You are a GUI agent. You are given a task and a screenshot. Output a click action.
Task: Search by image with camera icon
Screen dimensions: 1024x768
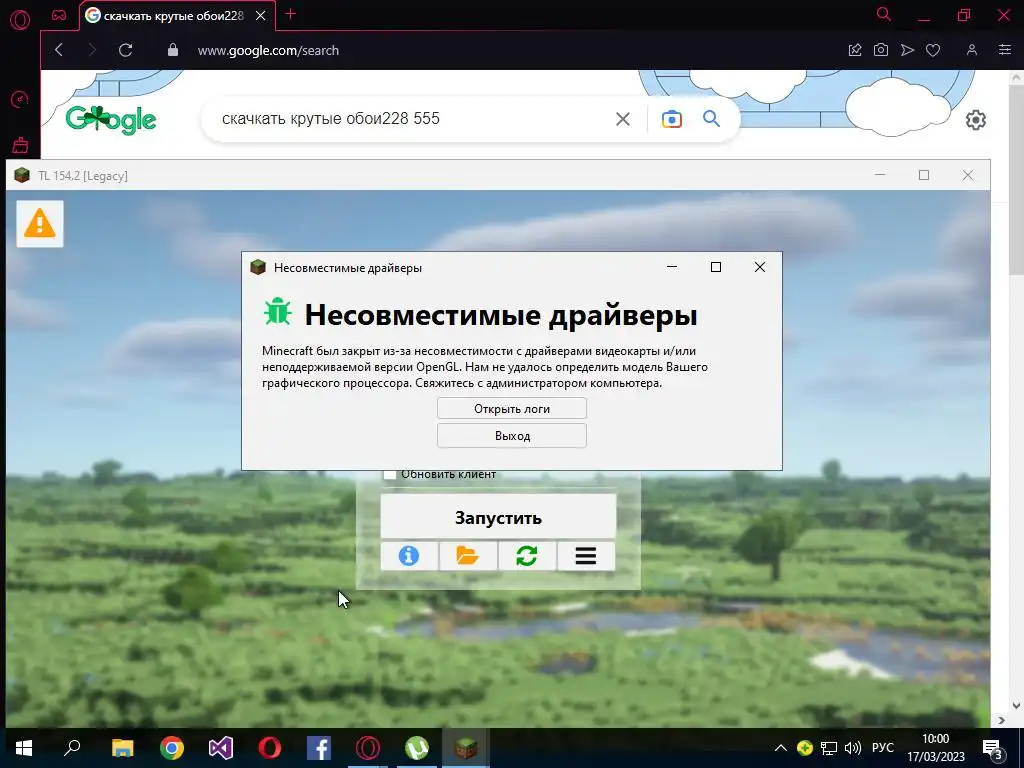pos(671,119)
